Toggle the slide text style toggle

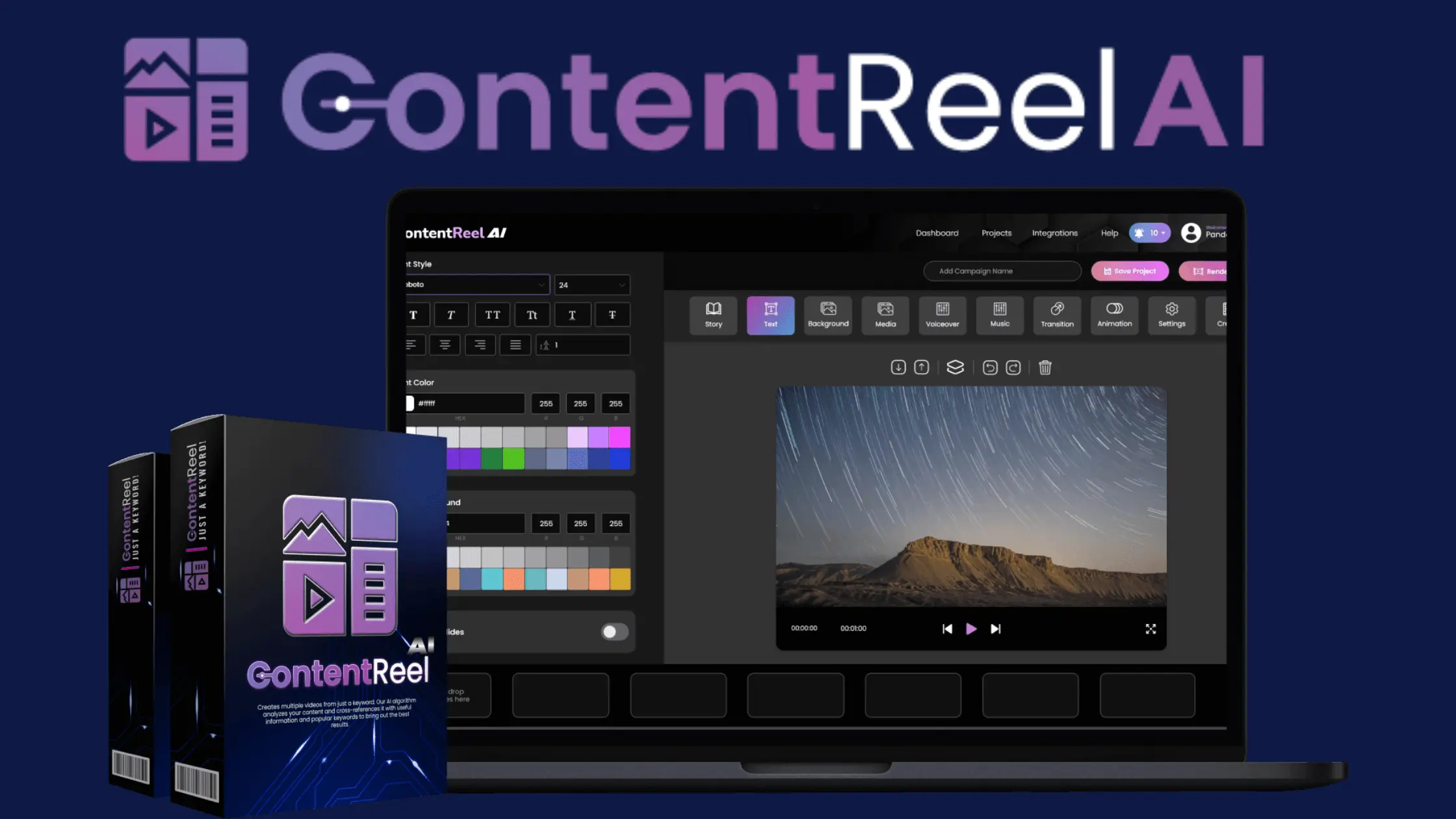611,632
